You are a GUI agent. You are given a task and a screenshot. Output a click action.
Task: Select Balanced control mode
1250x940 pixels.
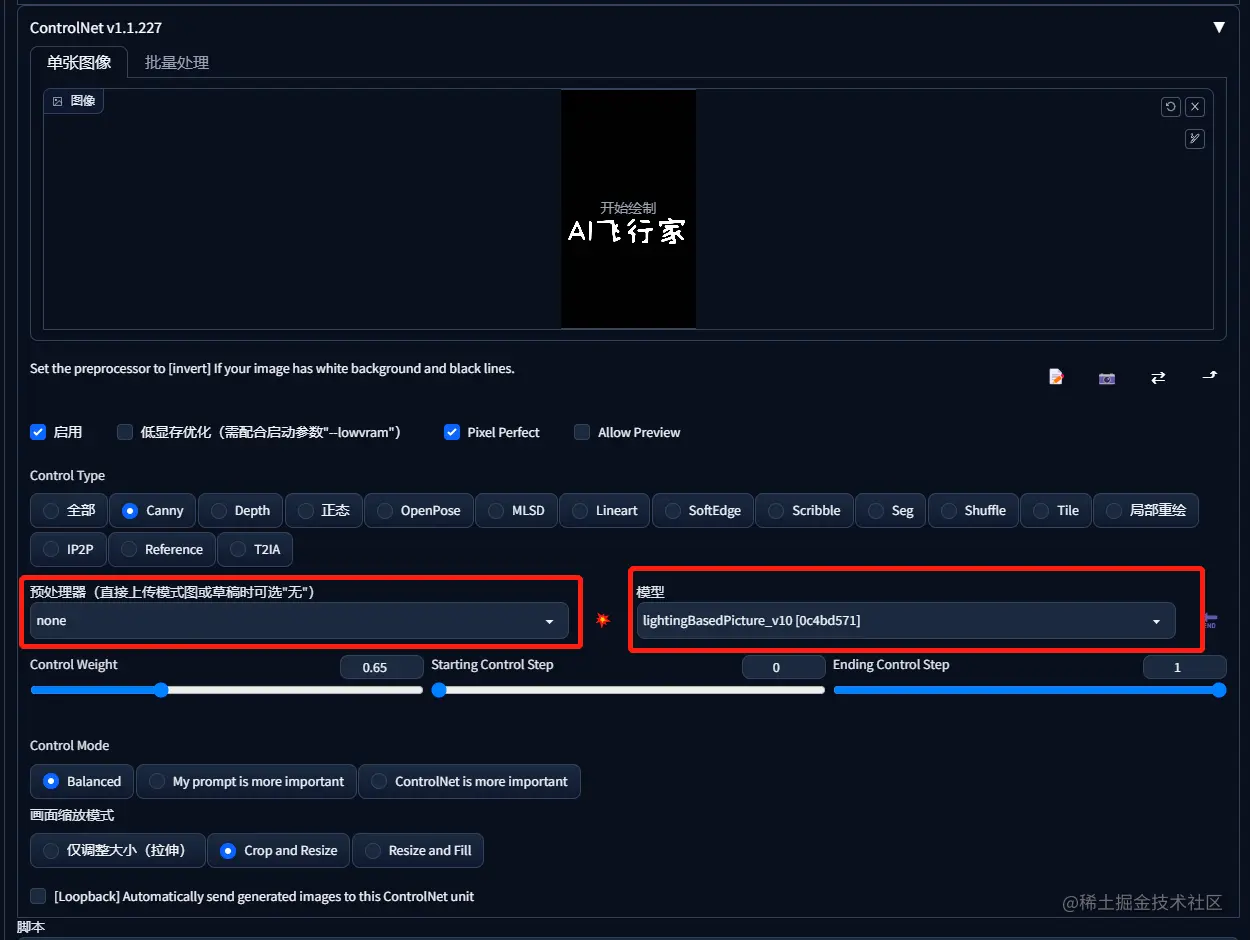point(82,781)
